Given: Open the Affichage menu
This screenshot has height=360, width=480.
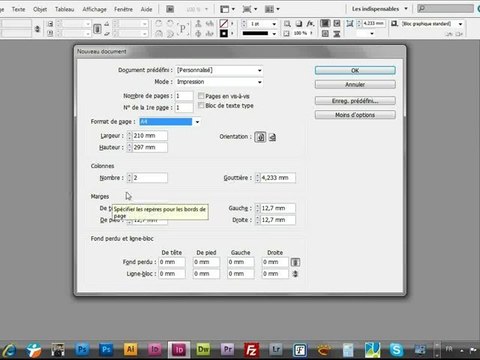Looking at the screenshot, I should tap(94, 9).
